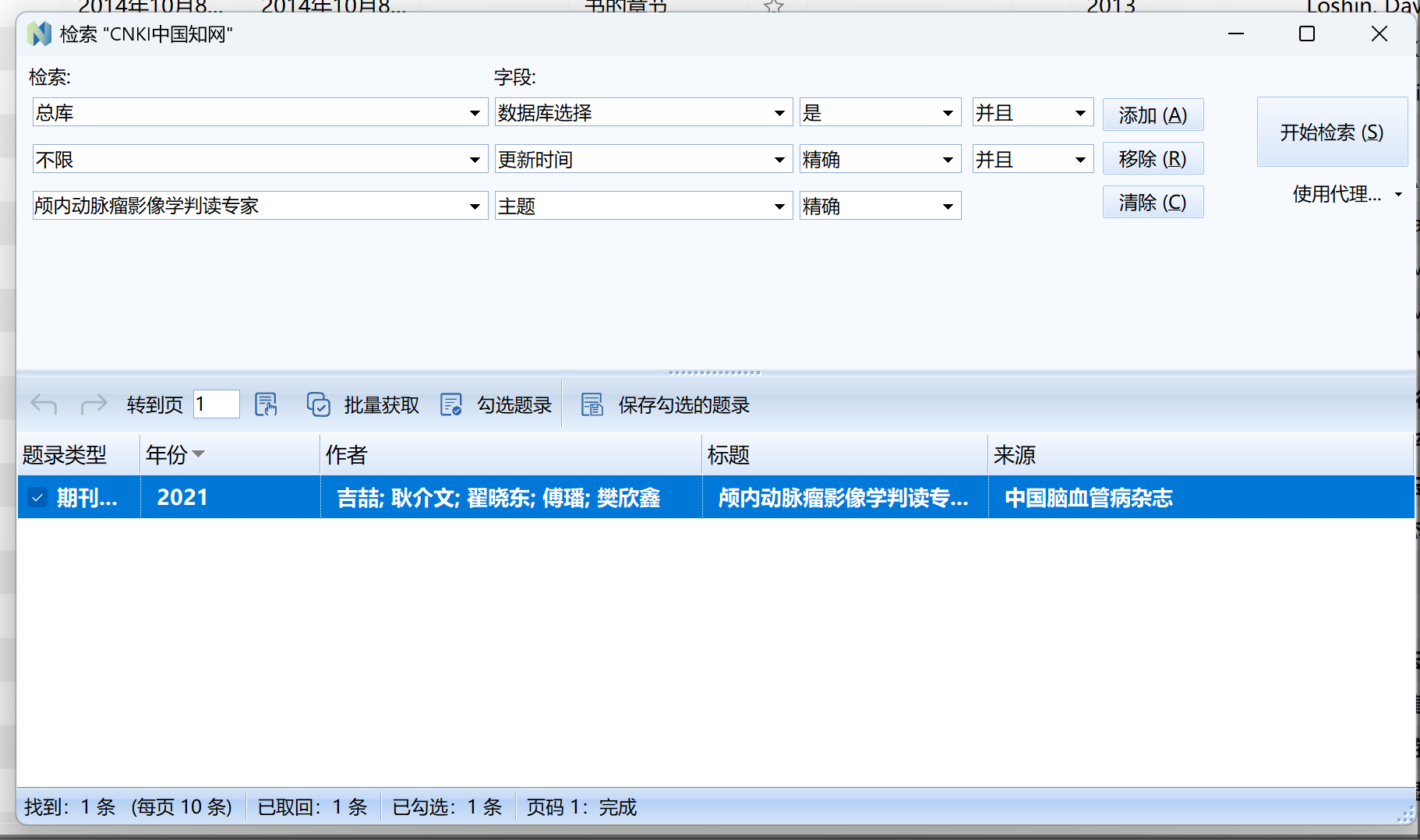Open the 是 match-type dropdown

pyautogui.click(x=948, y=113)
